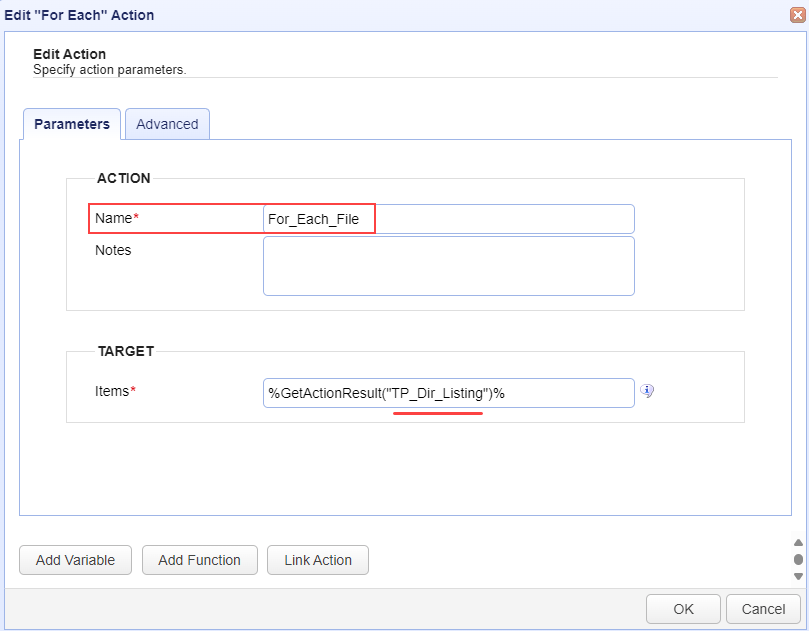
Task: Click the scroll up arrow at bottom right
Action: [x=798, y=543]
